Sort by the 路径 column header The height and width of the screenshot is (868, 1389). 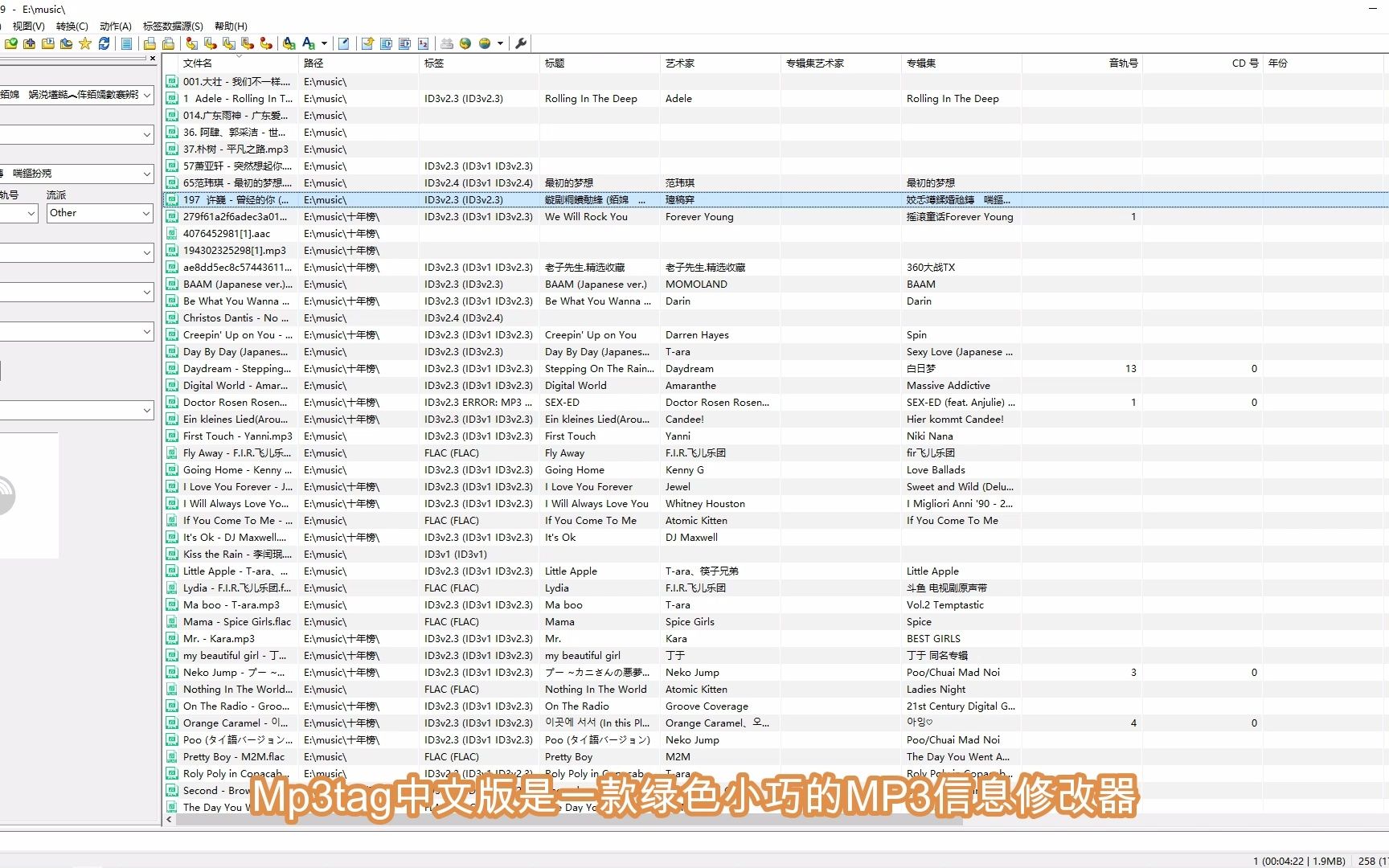click(359, 63)
